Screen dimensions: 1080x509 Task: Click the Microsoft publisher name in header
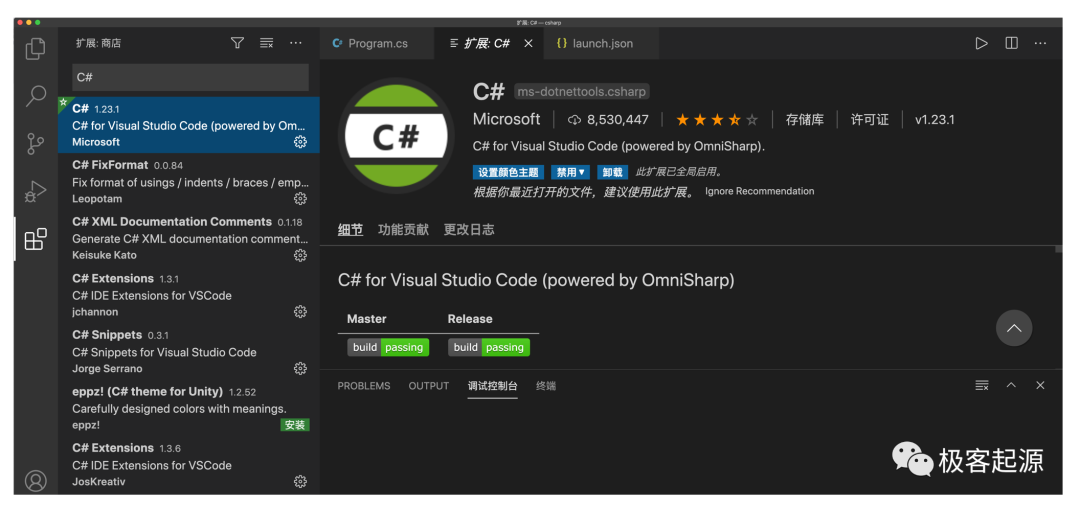click(506, 120)
